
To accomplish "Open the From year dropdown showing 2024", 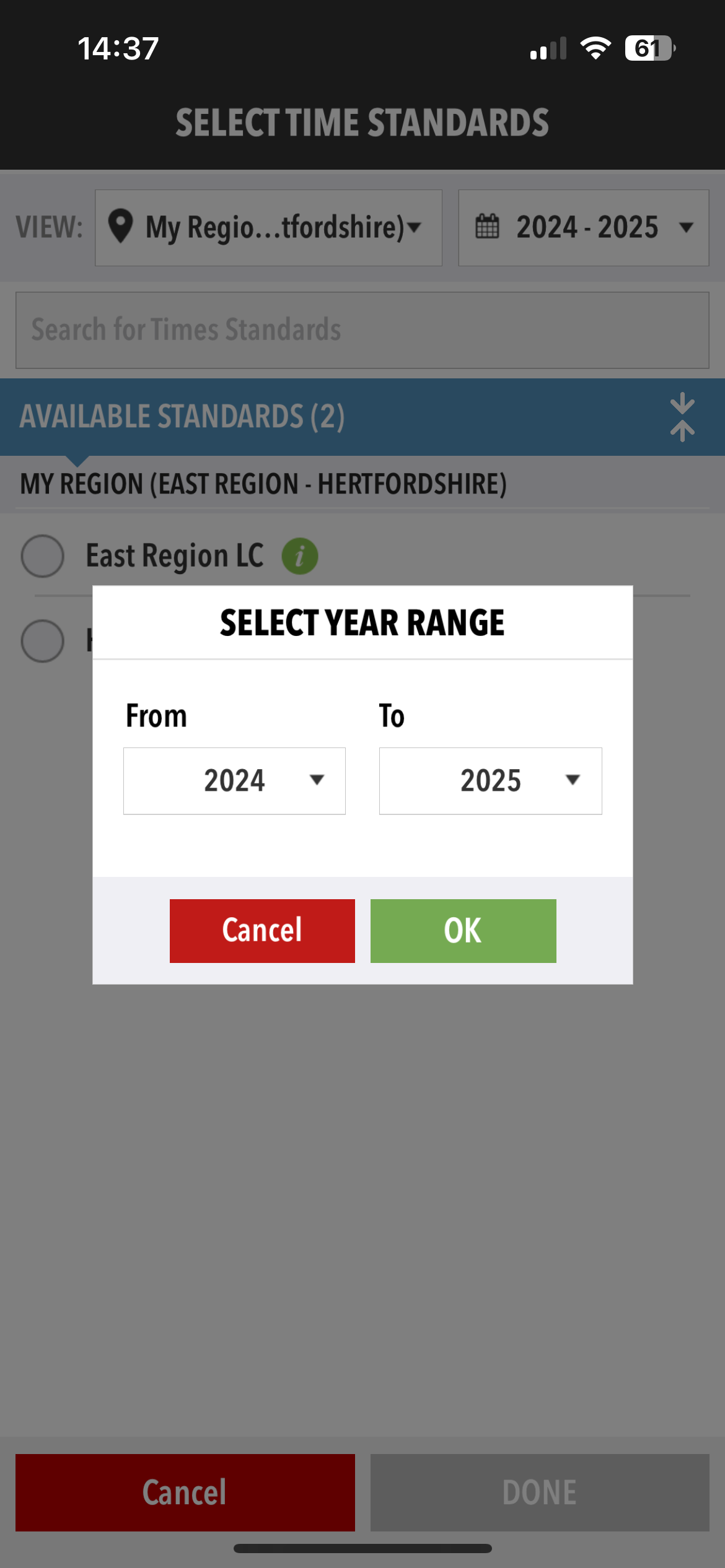I will point(234,780).
